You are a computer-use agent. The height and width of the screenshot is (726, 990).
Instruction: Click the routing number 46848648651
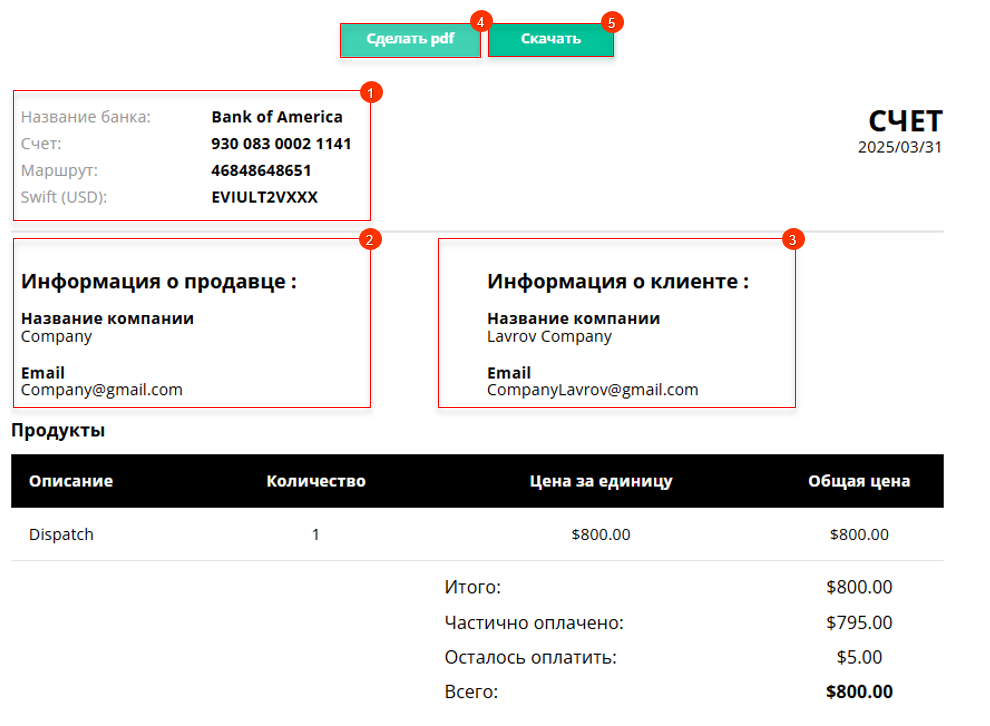coord(261,170)
